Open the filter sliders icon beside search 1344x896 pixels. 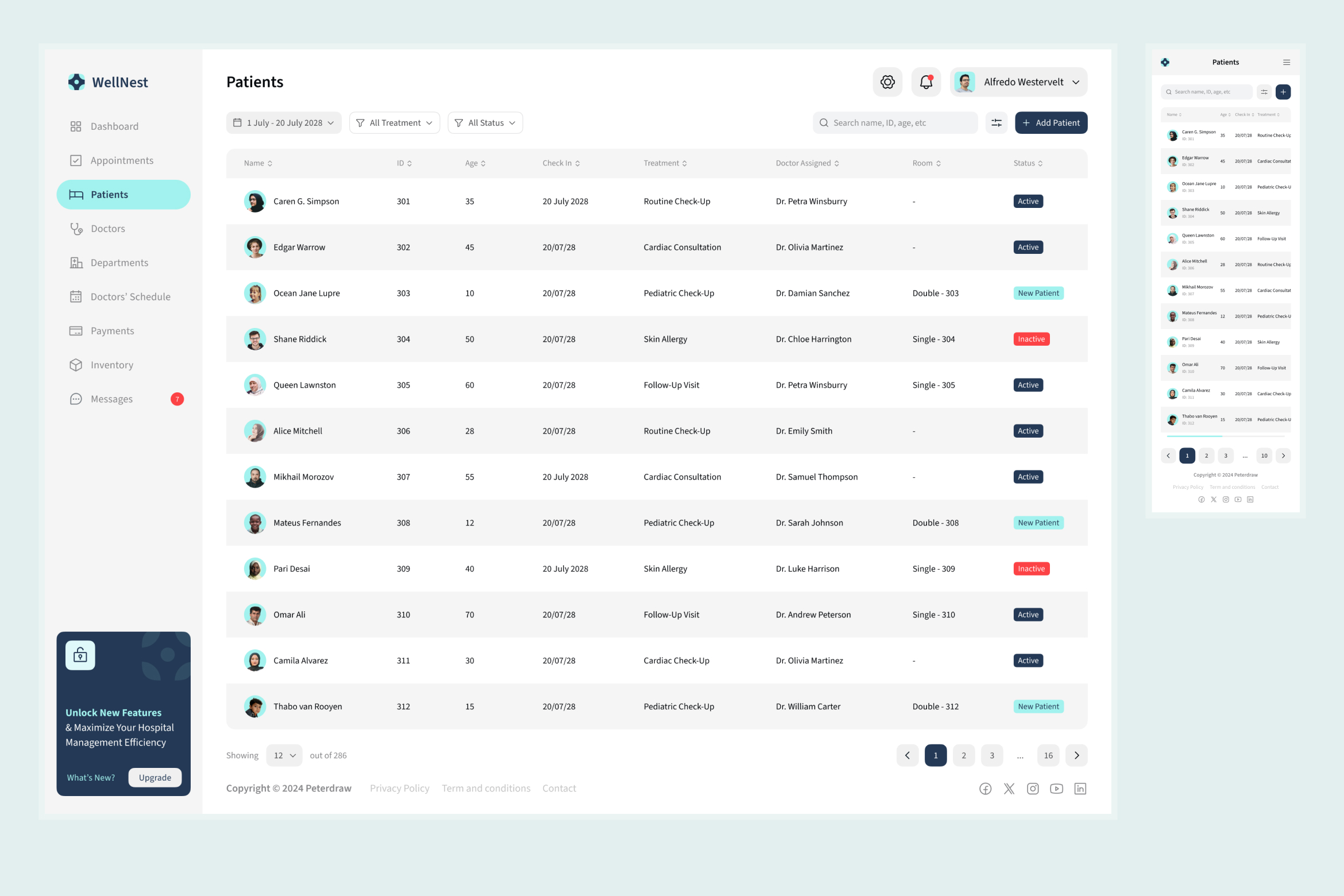click(997, 123)
